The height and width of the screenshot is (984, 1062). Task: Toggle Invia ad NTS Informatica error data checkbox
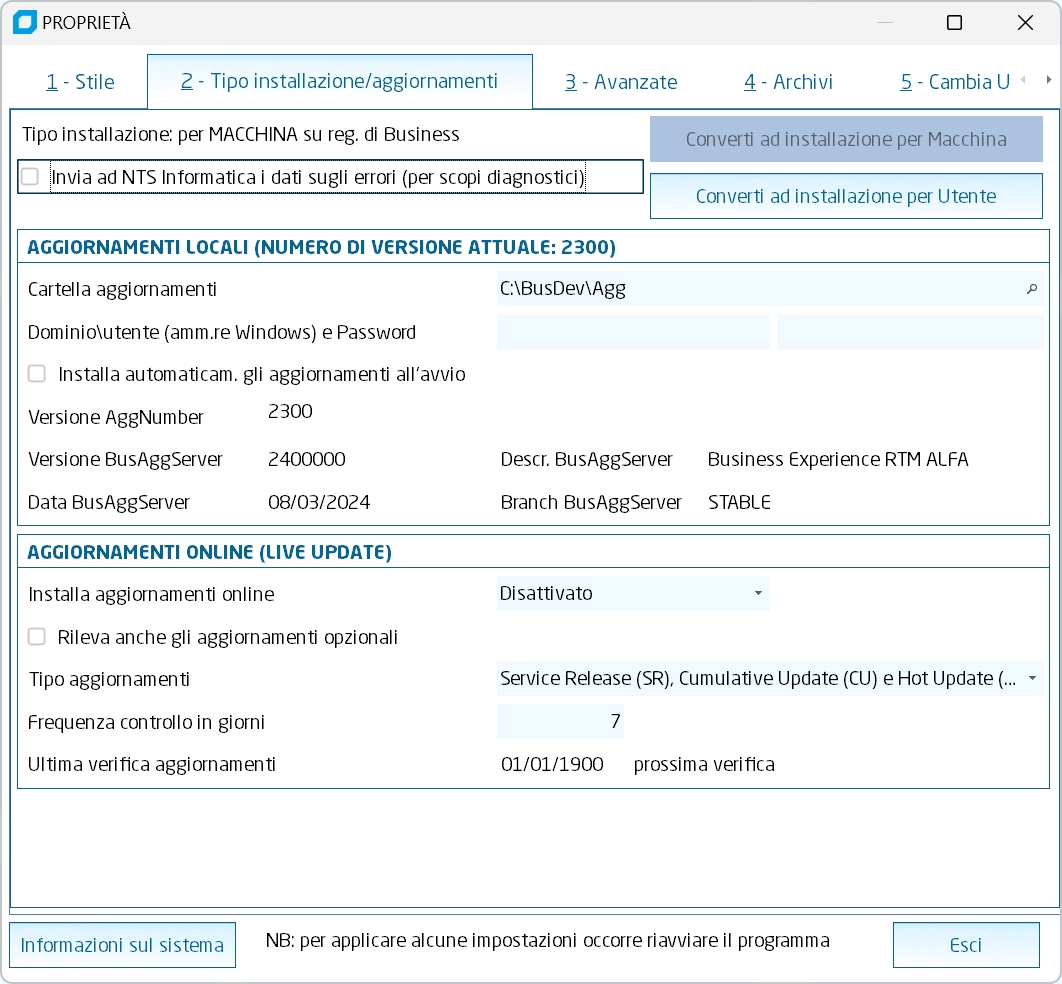(30, 177)
